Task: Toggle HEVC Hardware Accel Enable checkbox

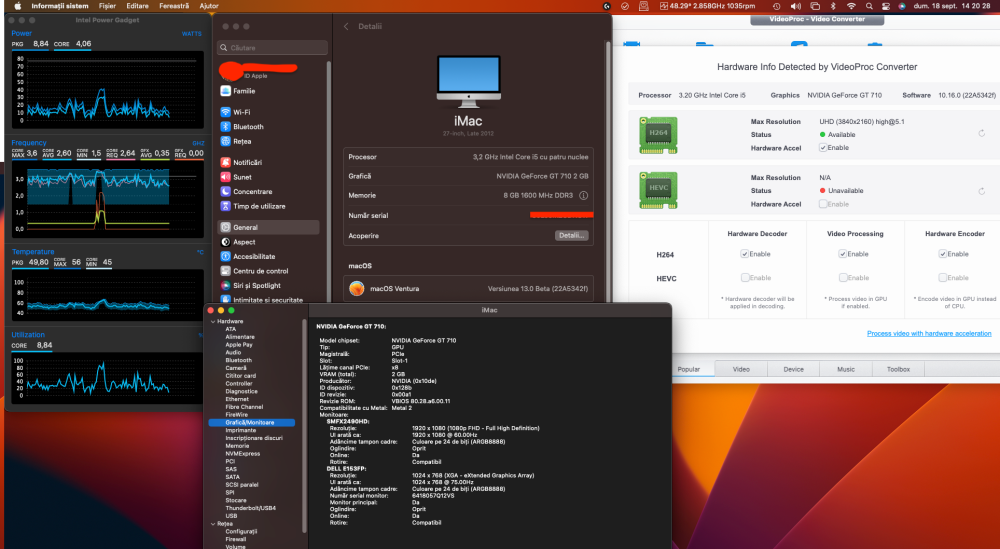Action: tap(823, 204)
